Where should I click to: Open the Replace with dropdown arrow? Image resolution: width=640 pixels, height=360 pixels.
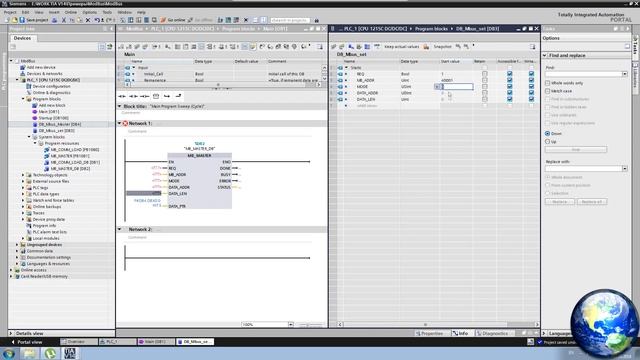(624, 169)
